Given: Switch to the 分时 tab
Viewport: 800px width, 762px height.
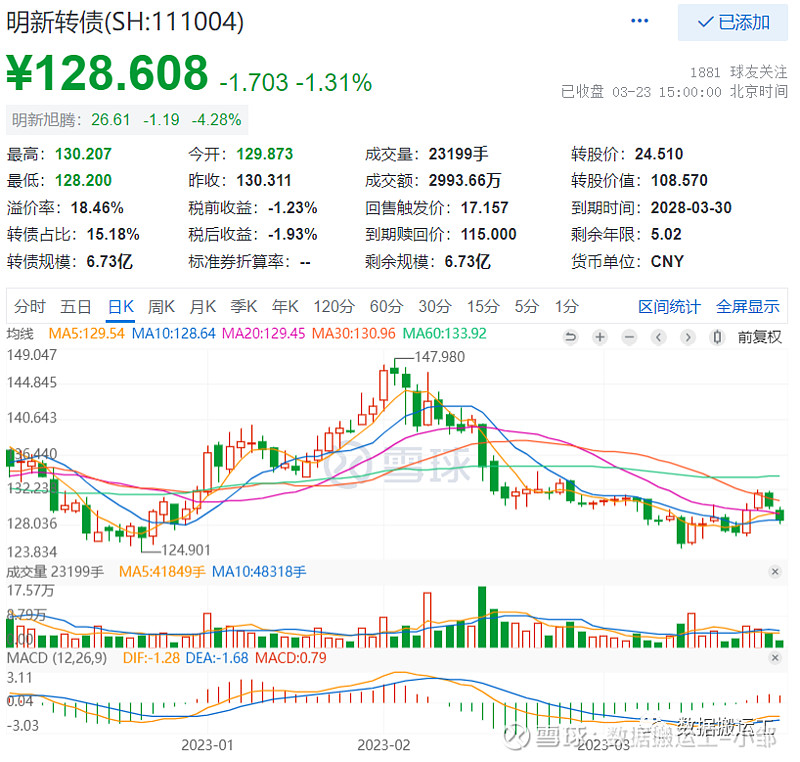Looking at the screenshot, I should pos(30,307).
